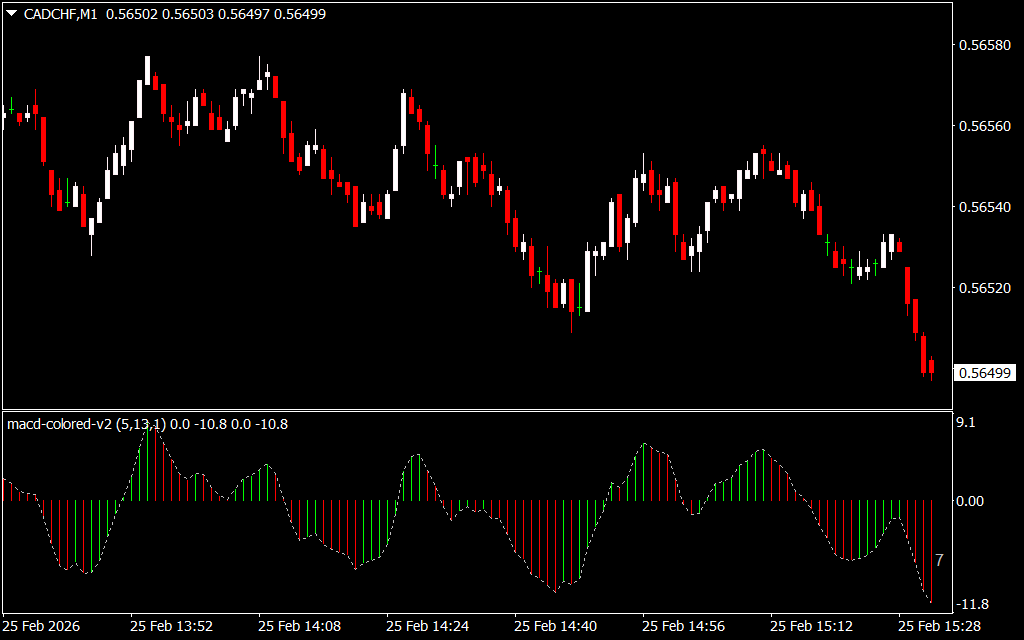The height and width of the screenshot is (640, 1024).
Task: Click the 0.56520 price scale level
Action: coord(985,288)
